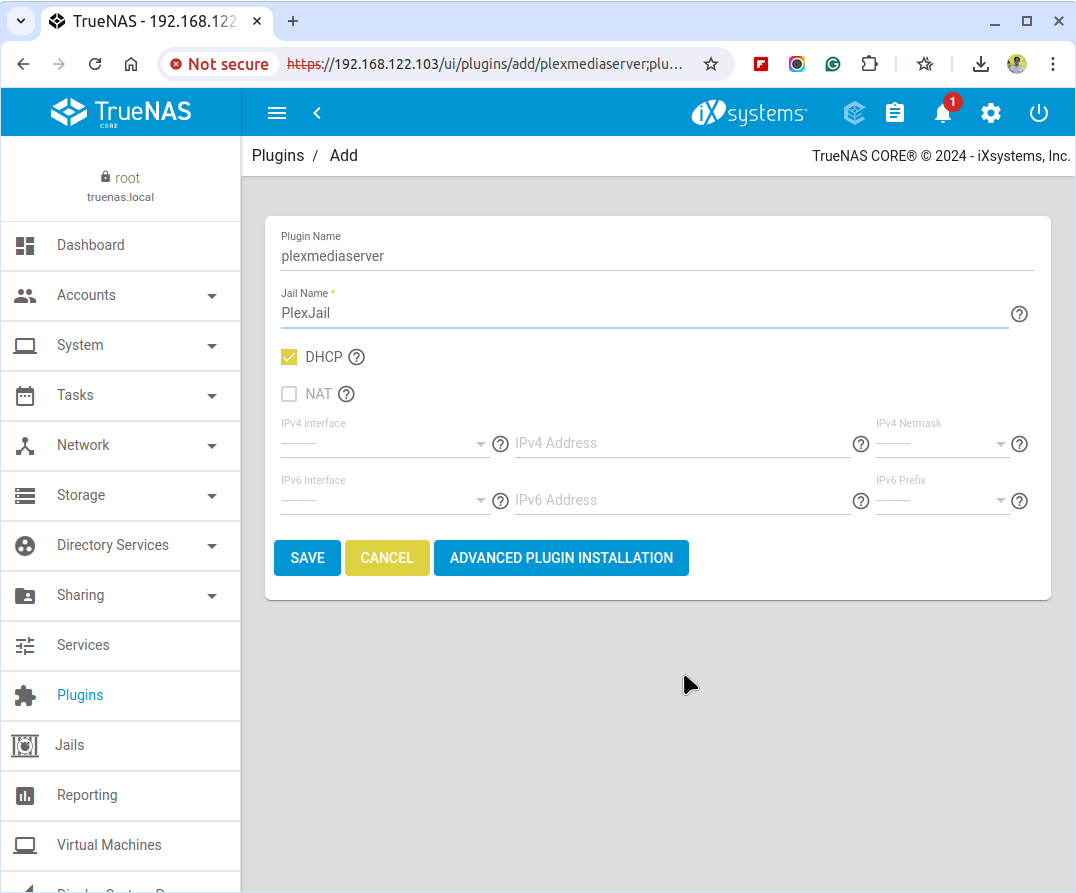Viewport: 1076px width, 893px height.
Task: Click the browser reload icon
Action: click(x=95, y=64)
